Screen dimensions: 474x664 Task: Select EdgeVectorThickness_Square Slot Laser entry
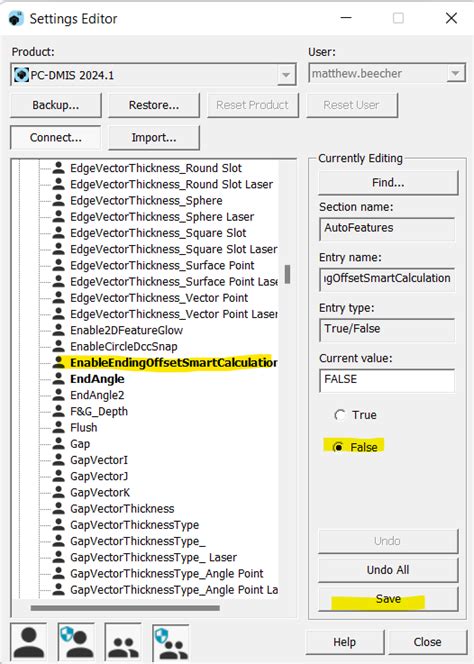[x=174, y=249]
